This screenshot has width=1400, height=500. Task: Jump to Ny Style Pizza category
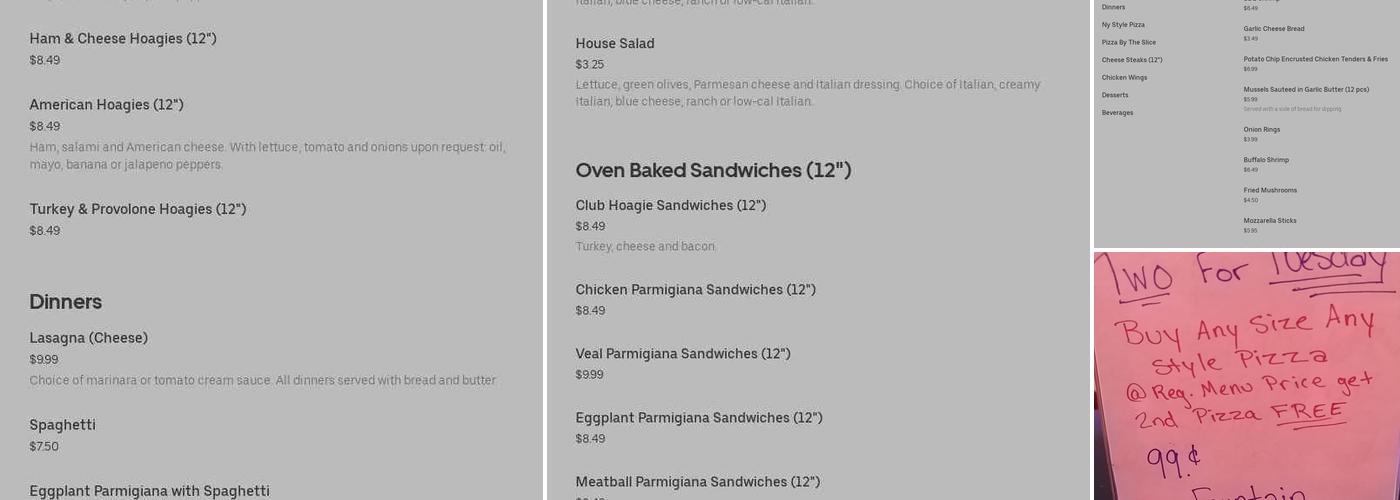[1123, 25]
